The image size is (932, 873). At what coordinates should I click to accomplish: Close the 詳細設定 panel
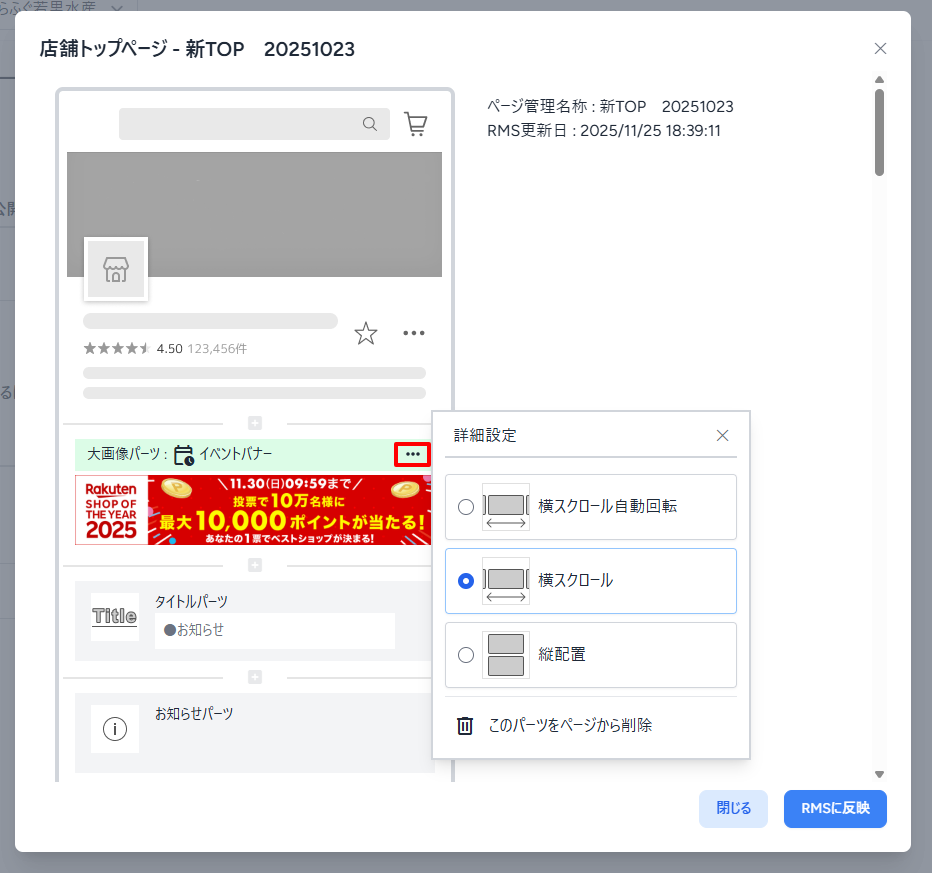point(723,435)
